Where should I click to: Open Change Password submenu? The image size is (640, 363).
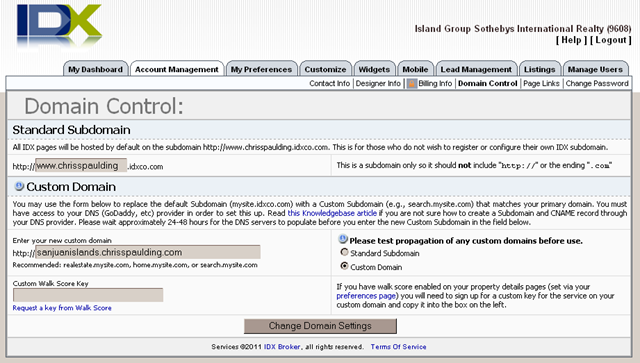[x=597, y=83]
